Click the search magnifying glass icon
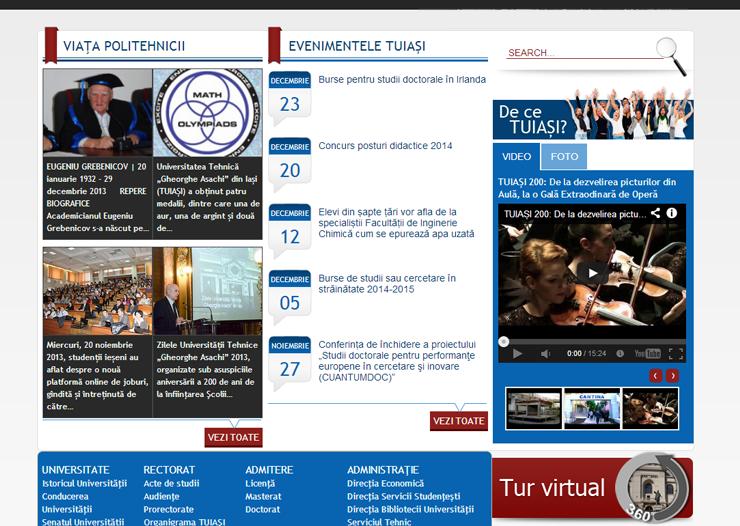Viewport: 740px width, 526px height. 671,56
